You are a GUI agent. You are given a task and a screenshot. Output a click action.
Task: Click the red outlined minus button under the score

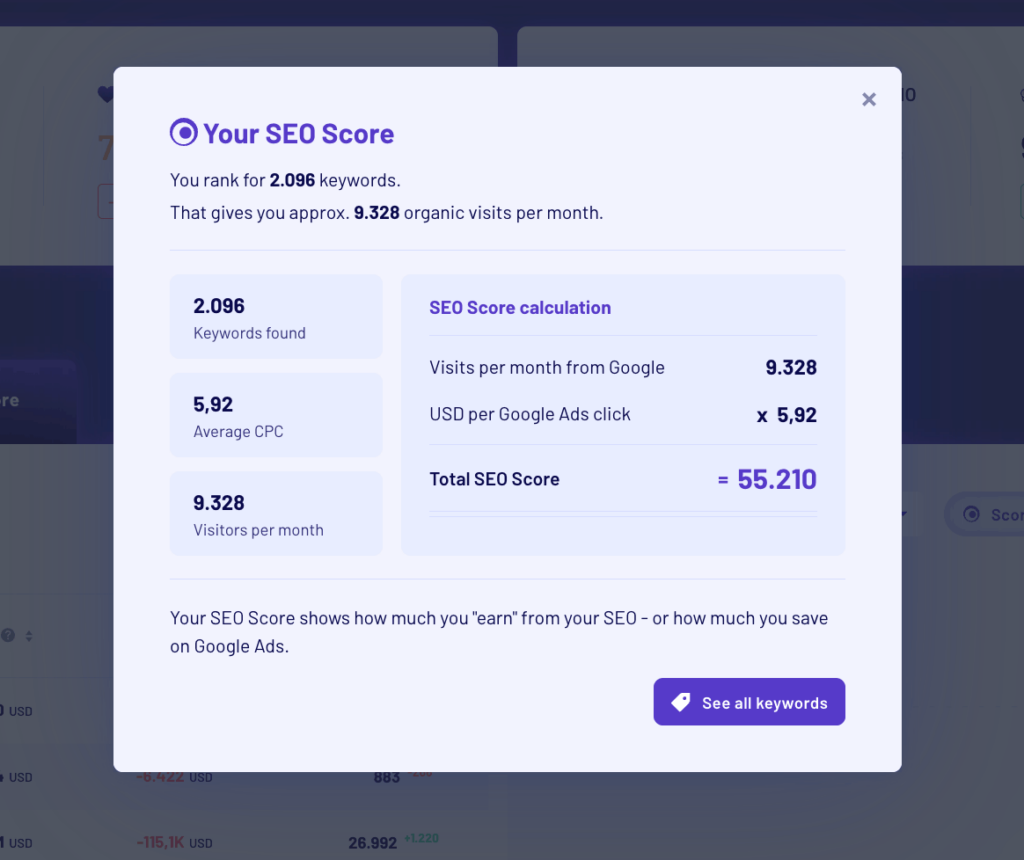click(108, 200)
